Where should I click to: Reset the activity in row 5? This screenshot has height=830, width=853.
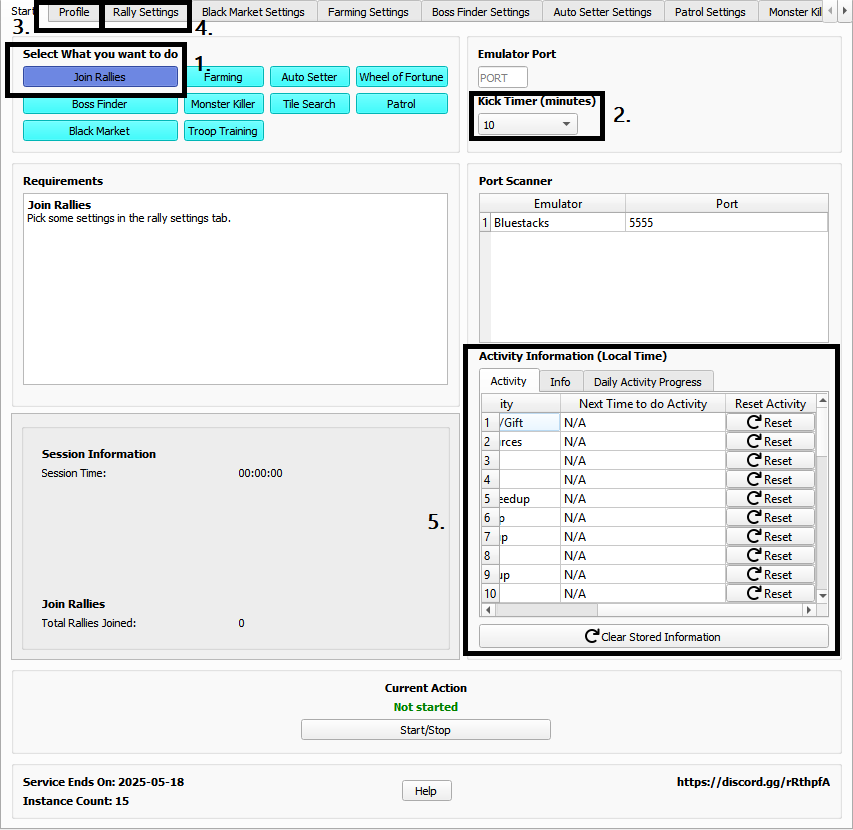[769, 499]
